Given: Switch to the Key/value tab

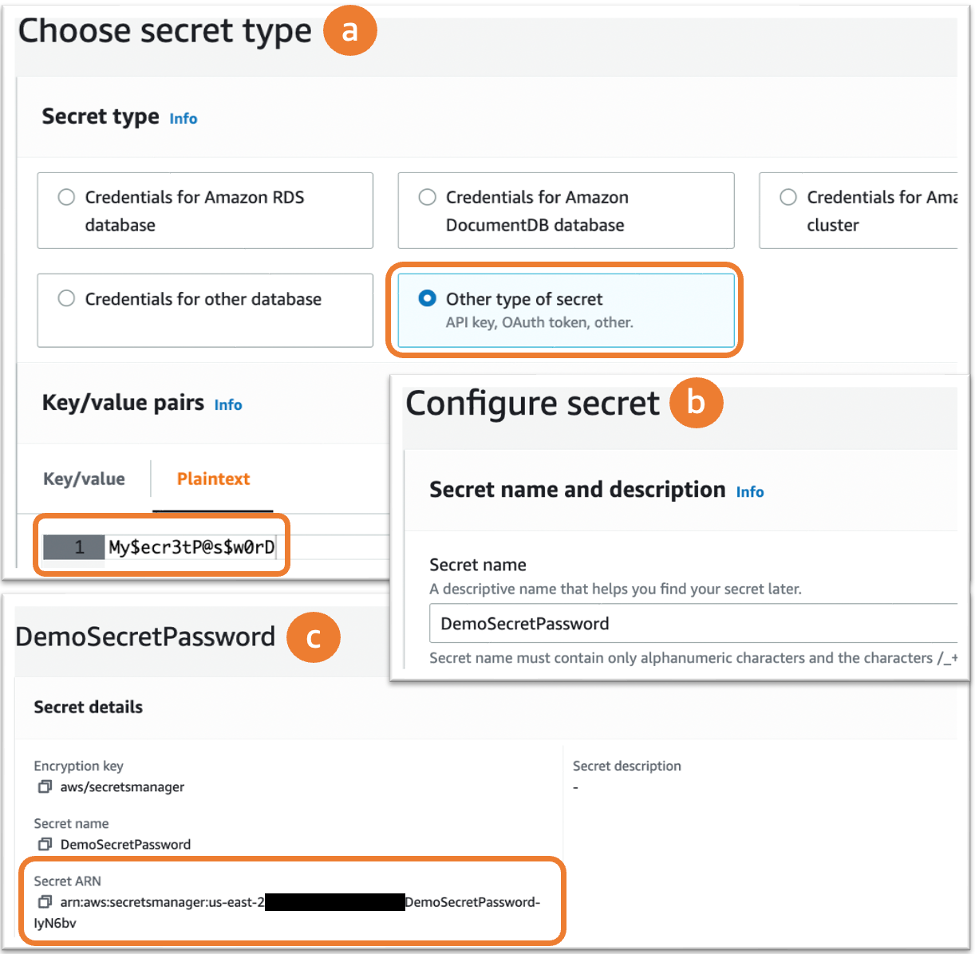Looking at the screenshot, I should pos(85,478).
